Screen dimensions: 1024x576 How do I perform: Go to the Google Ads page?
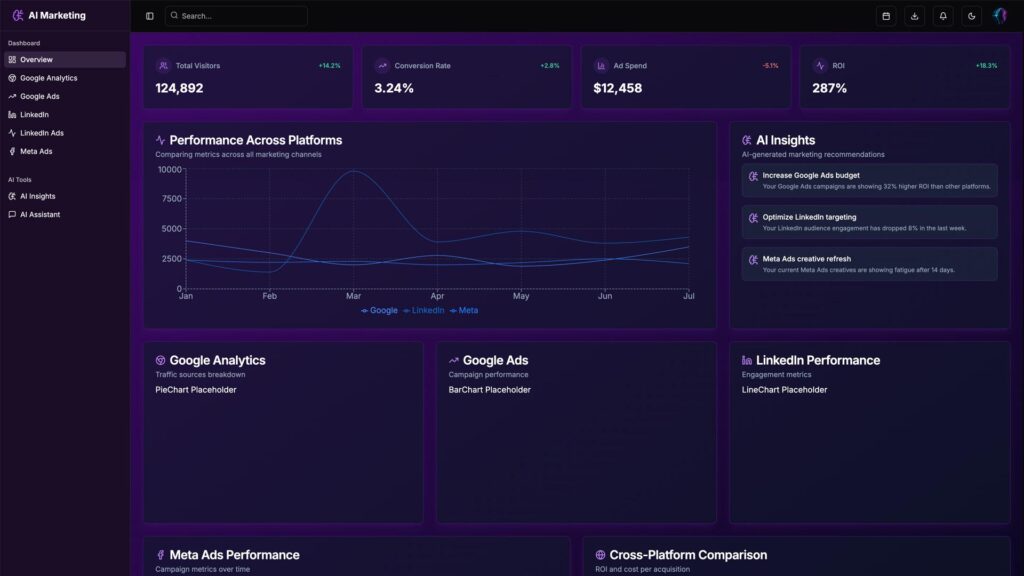pos(64,96)
